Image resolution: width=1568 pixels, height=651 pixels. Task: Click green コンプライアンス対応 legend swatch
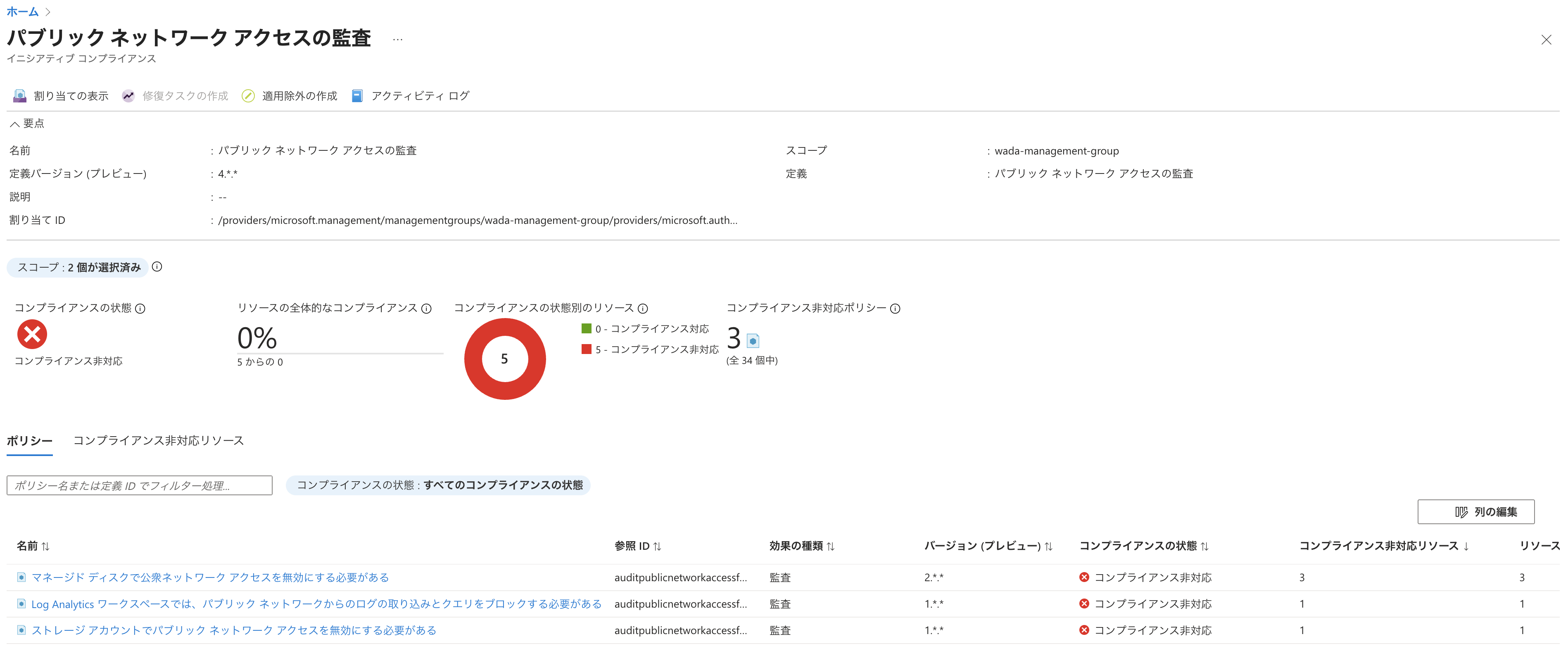[586, 328]
